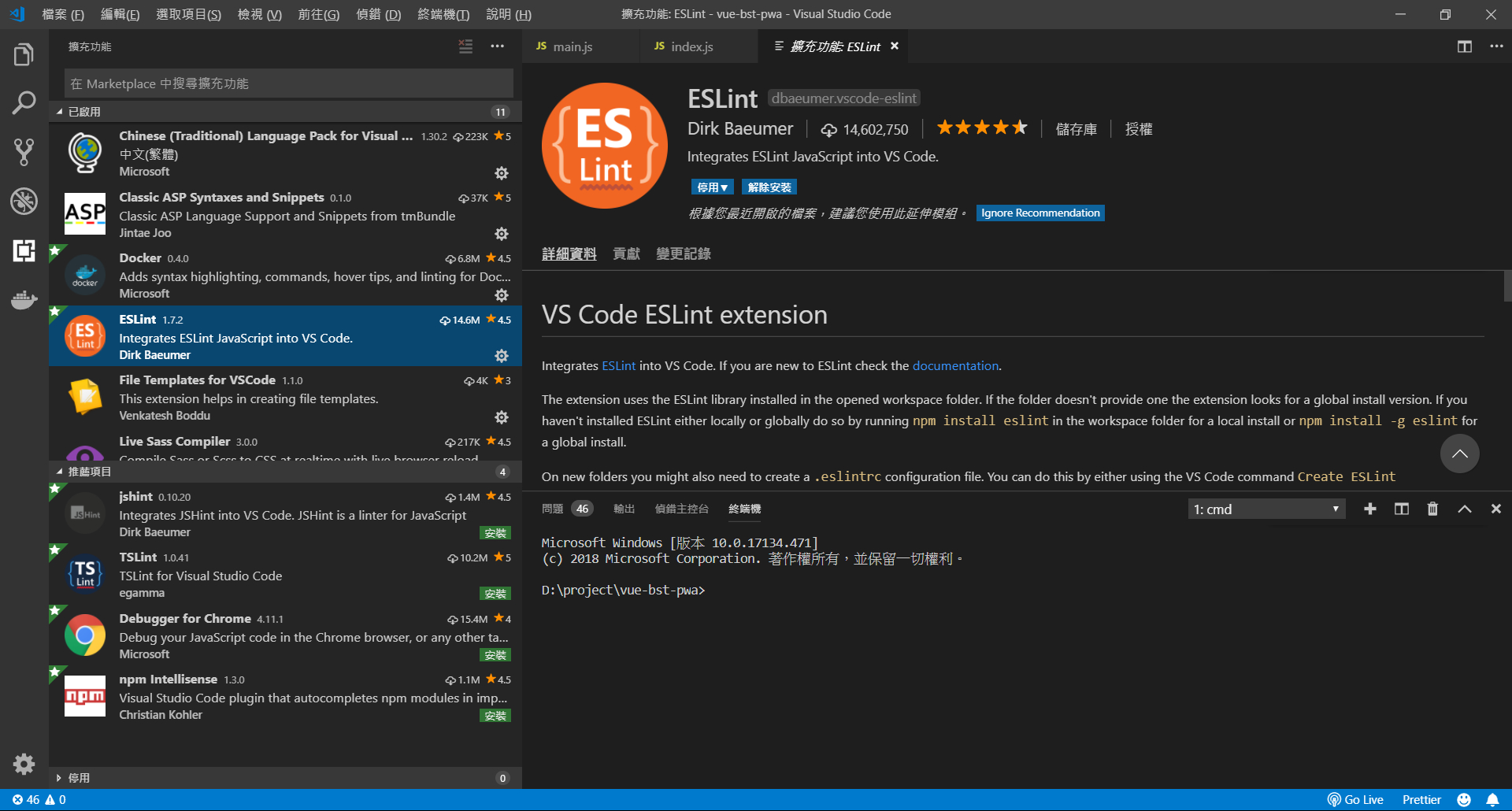Open the Explorer view in the activity bar
This screenshot has width=1512, height=811.
tap(24, 54)
